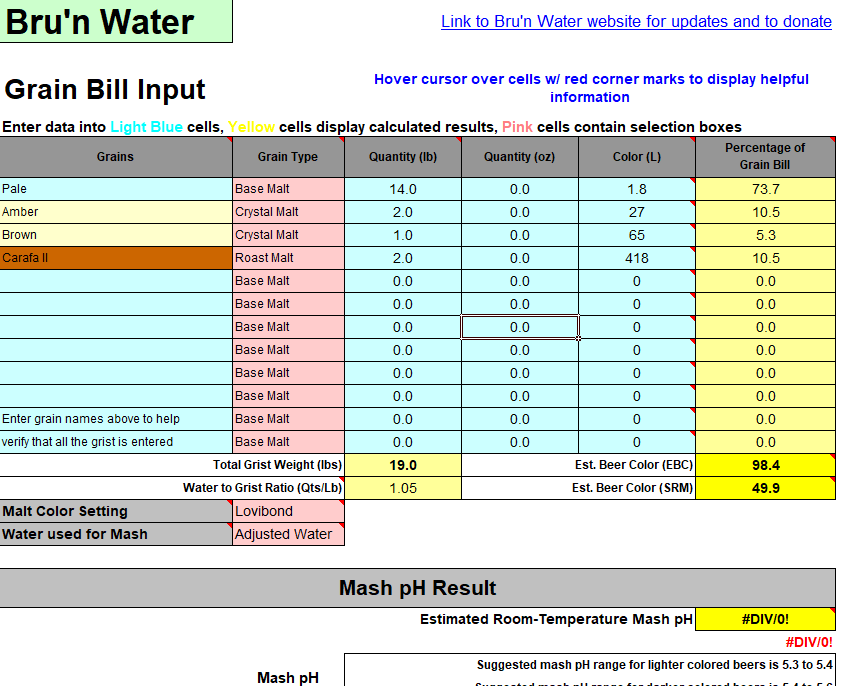This screenshot has width=854, height=686.
Task: Open Grain Type selector for Brown row
Action: [289, 235]
